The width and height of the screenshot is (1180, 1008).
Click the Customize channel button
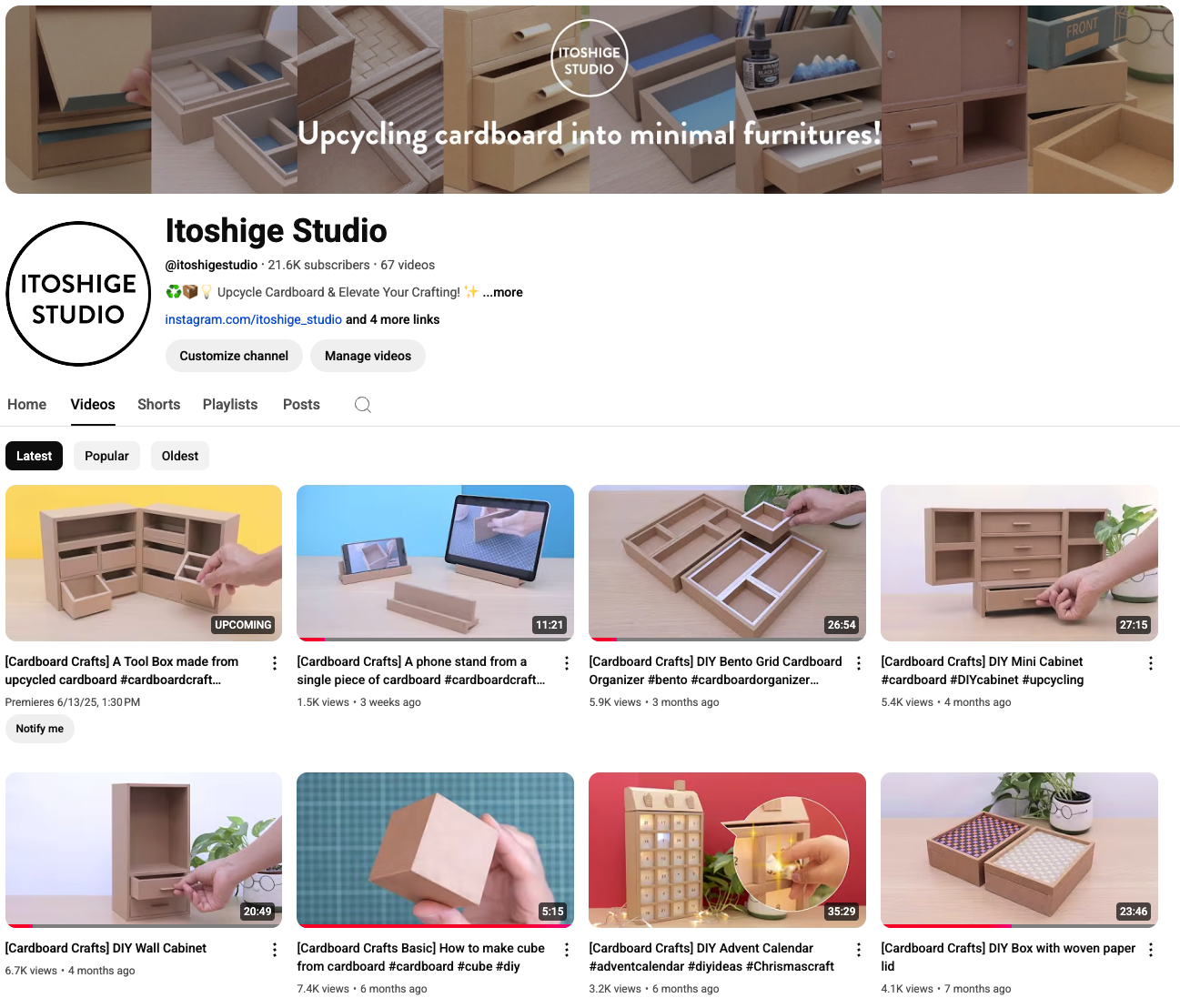tap(234, 356)
